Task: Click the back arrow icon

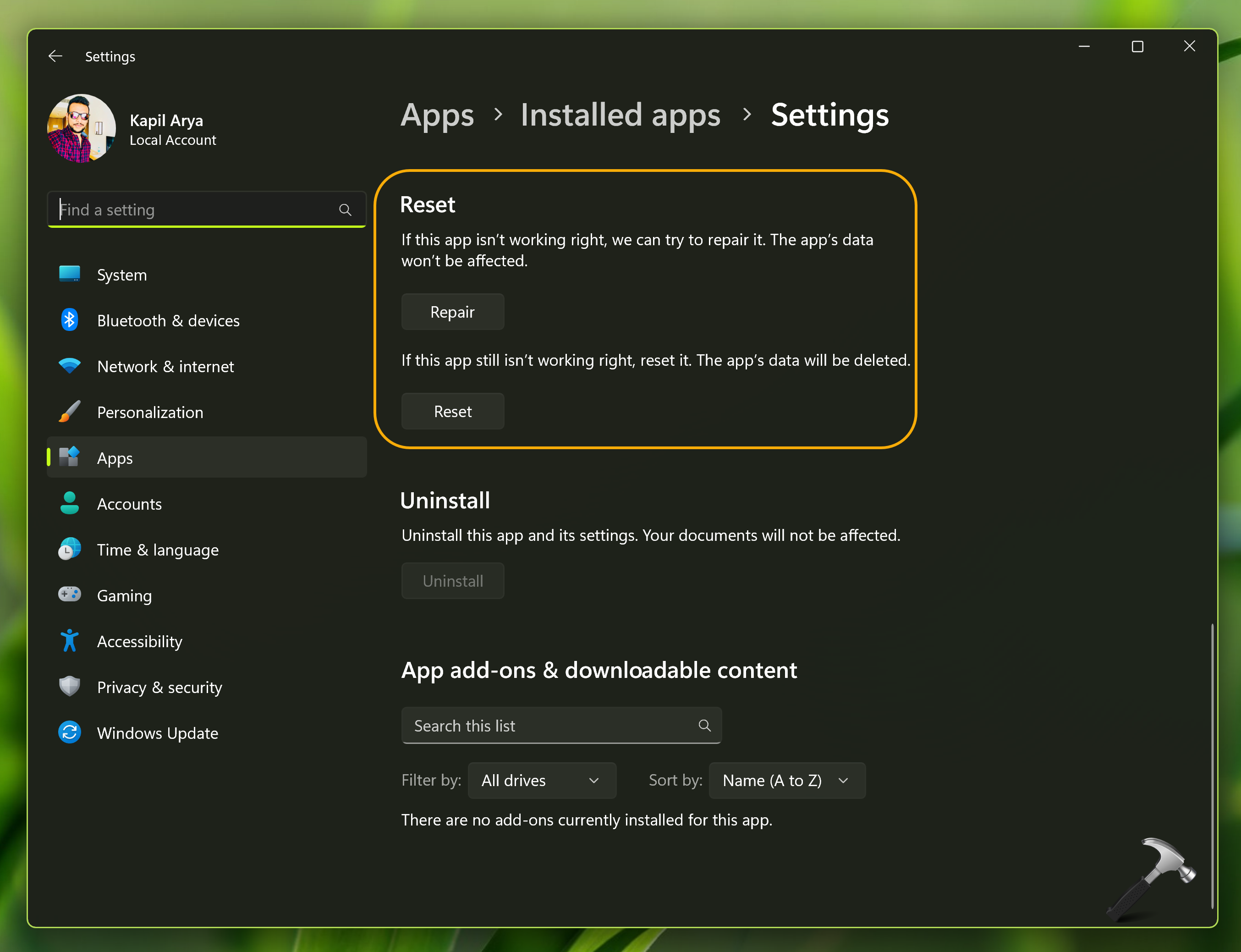Action: point(55,56)
